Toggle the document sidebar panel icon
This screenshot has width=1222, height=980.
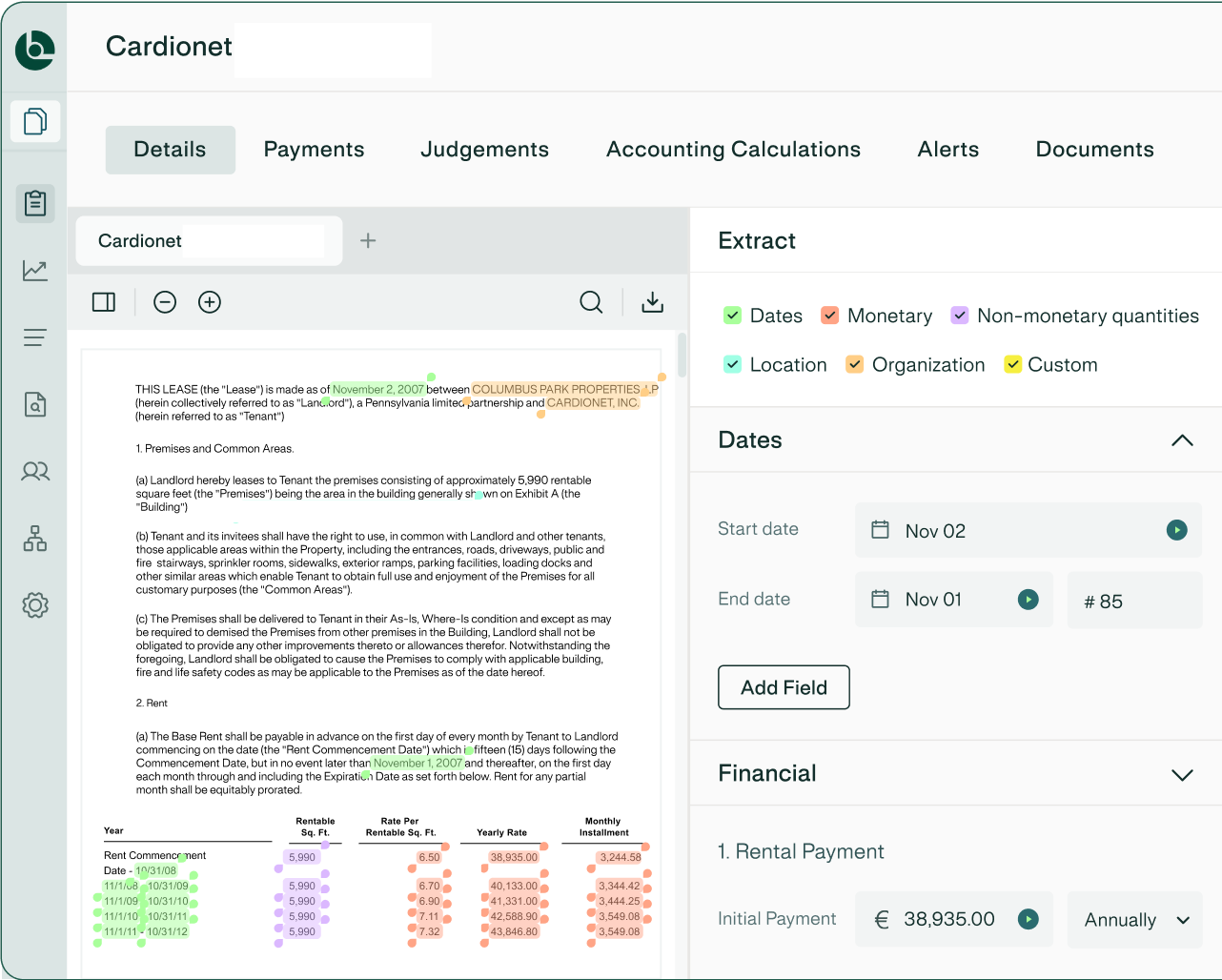pos(104,302)
